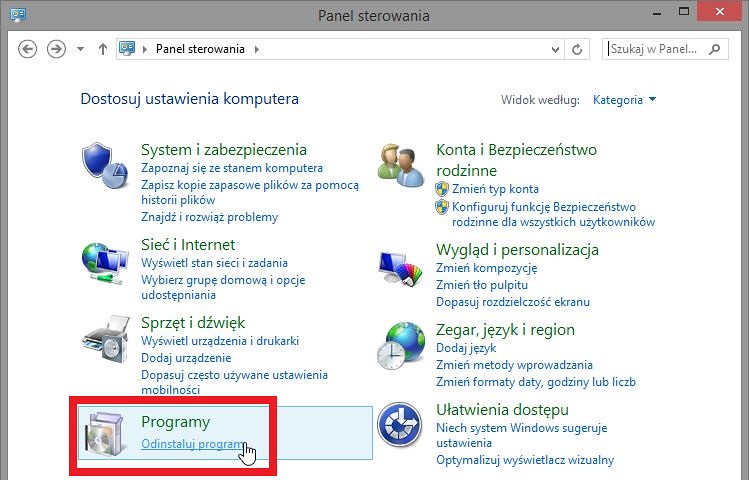Click the Sprzęt i dźwięk printer icon

click(106, 340)
